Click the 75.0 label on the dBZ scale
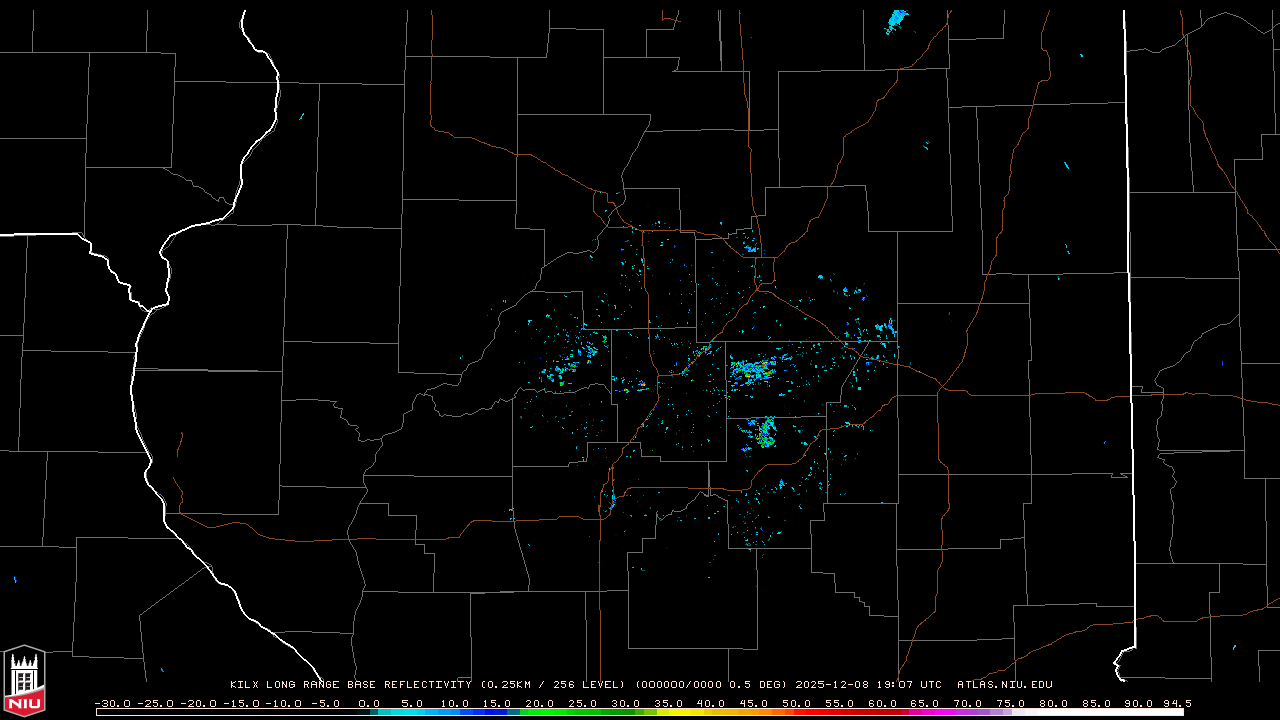The image size is (1280, 720). pos(1011,703)
